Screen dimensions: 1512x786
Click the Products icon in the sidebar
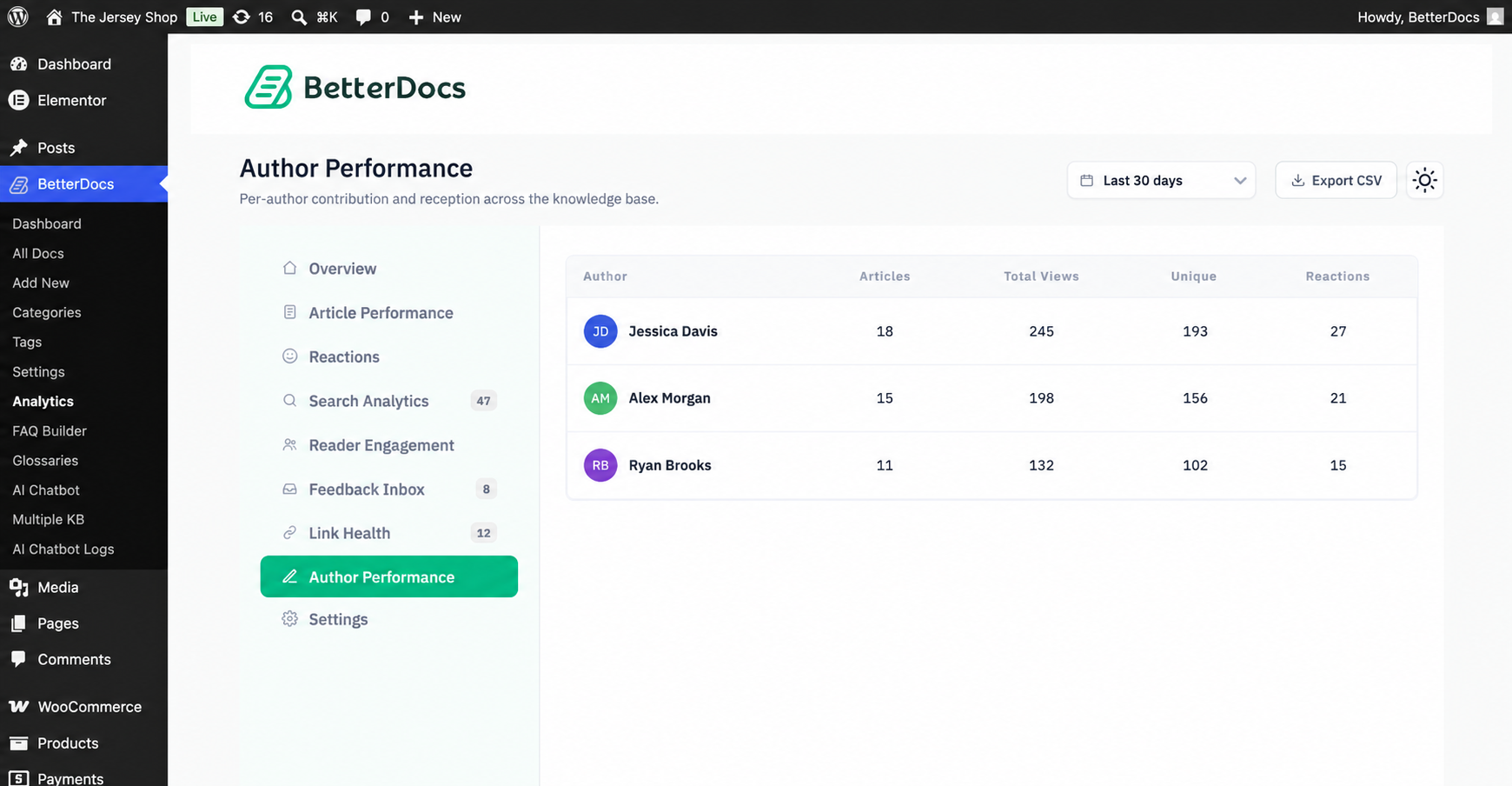[x=18, y=743]
